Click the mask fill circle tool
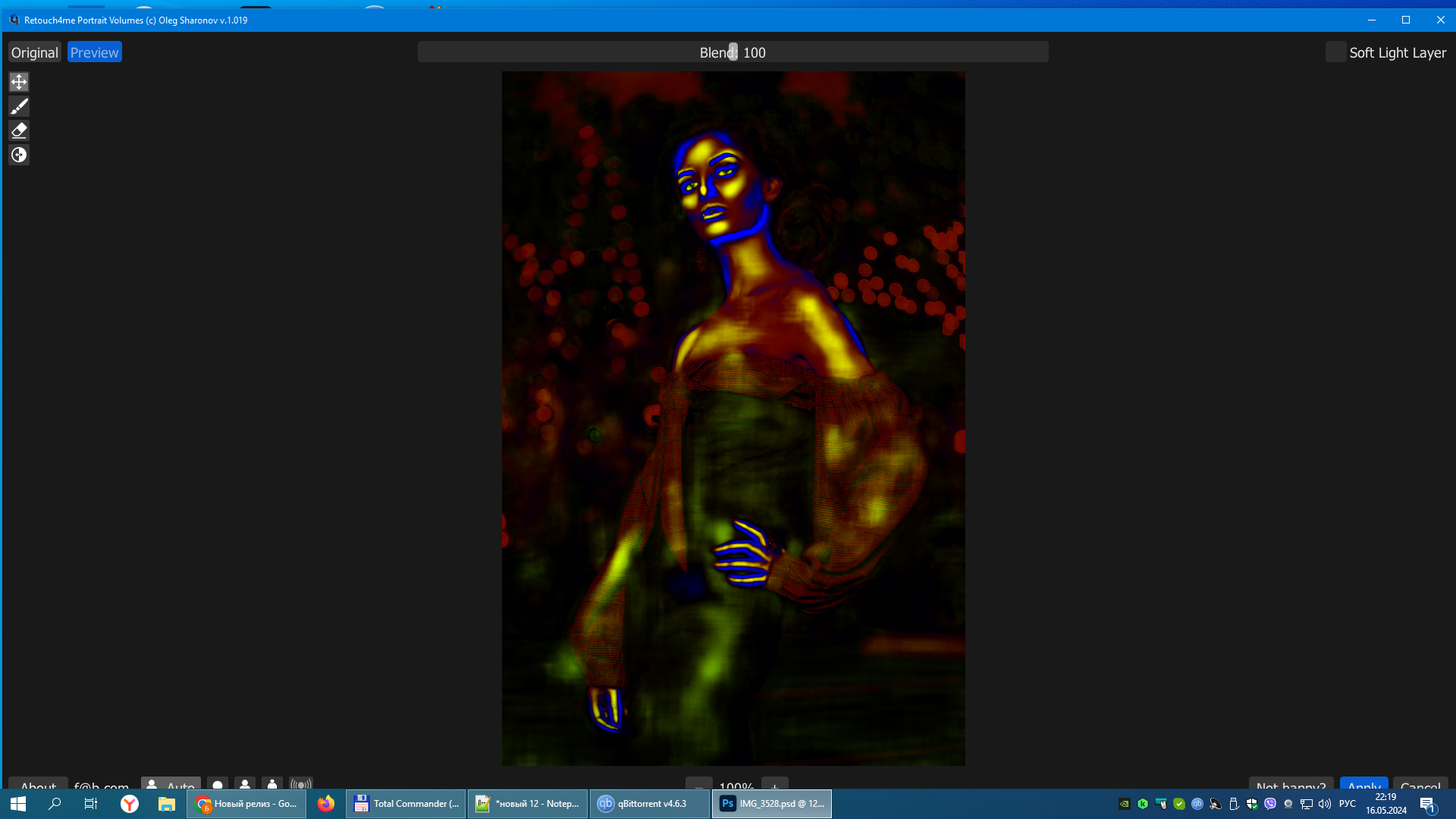This screenshot has height=819, width=1456. tap(19, 155)
